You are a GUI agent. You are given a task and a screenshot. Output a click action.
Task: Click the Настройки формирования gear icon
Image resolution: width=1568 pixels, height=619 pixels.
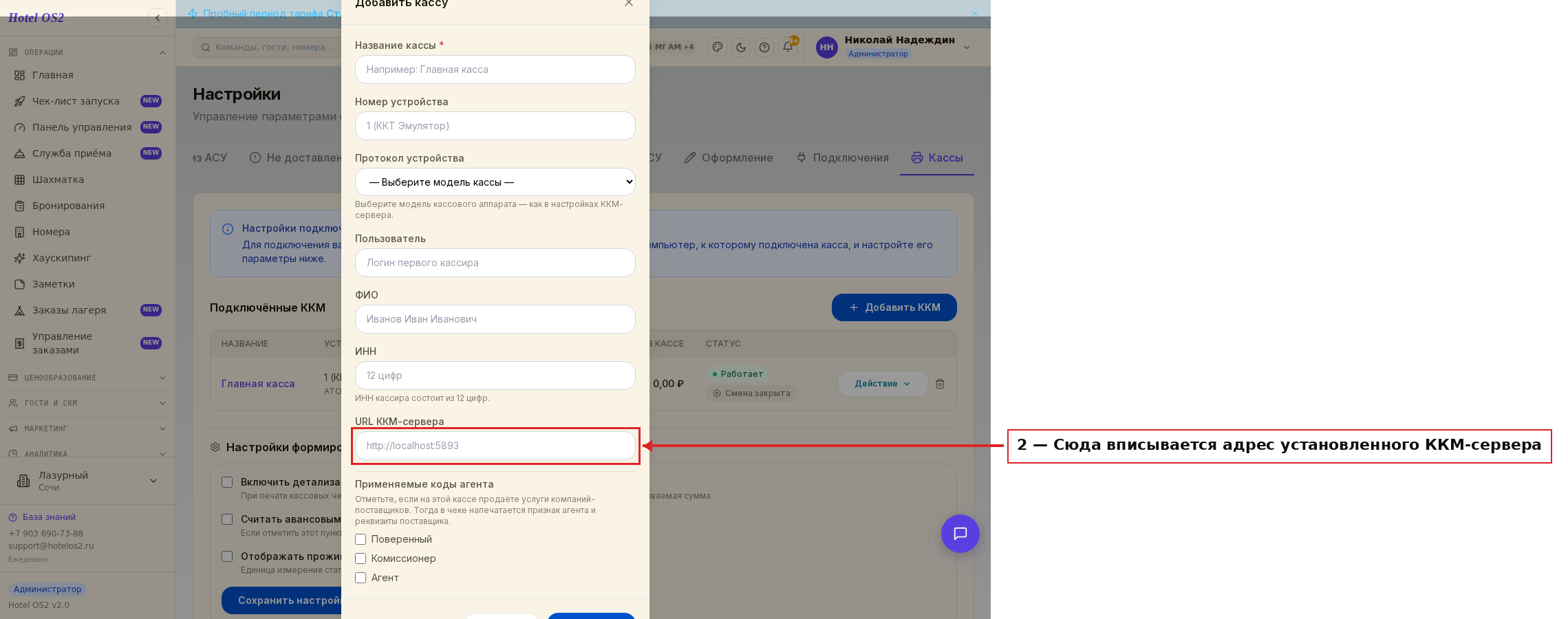(x=215, y=447)
